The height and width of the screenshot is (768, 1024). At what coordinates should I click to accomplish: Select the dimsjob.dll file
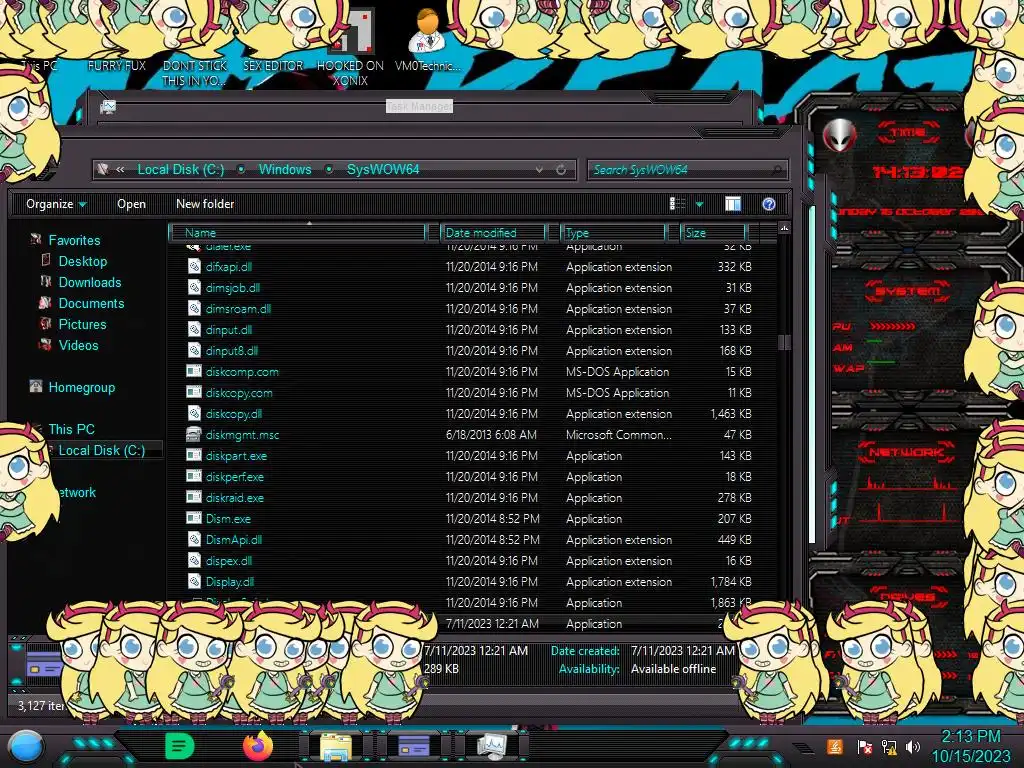(x=232, y=287)
